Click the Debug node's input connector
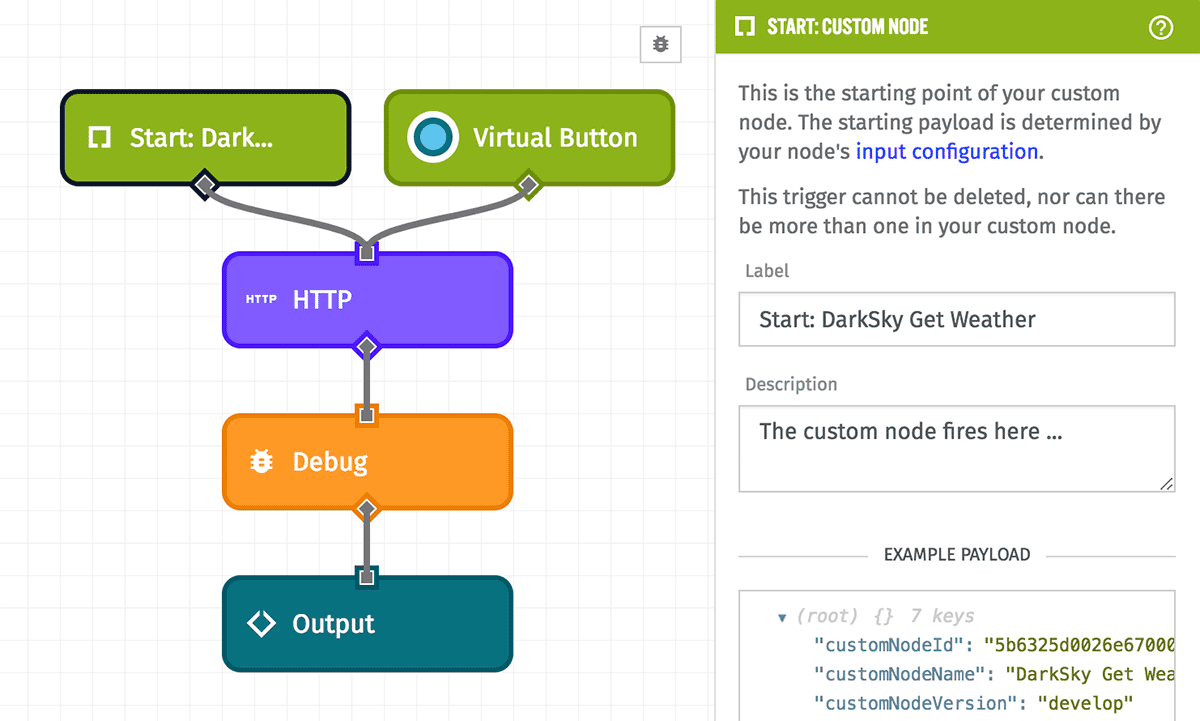The height and width of the screenshot is (721, 1200). point(367,415)
